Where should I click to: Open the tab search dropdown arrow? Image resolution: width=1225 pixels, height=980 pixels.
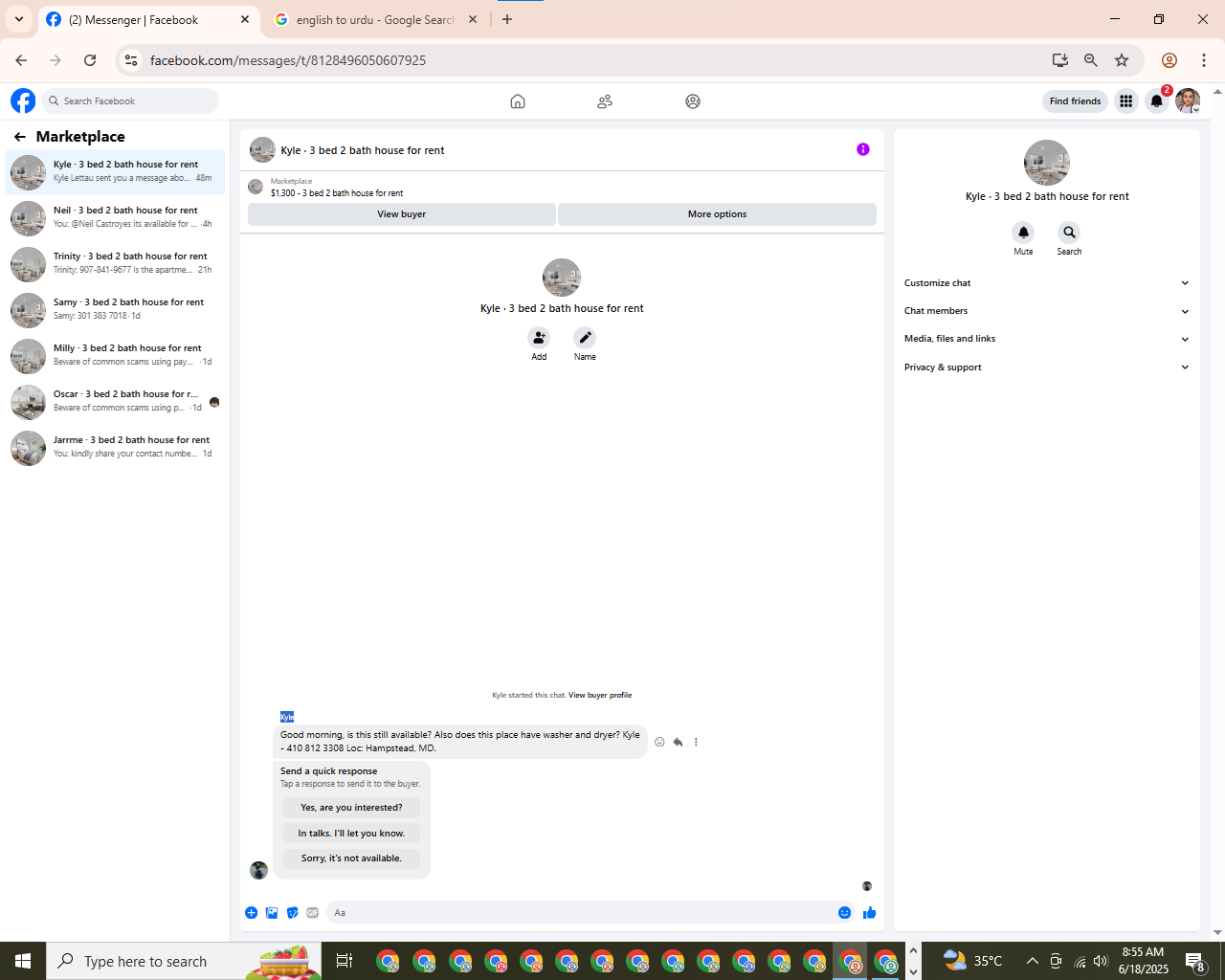(x=19, y=19)
